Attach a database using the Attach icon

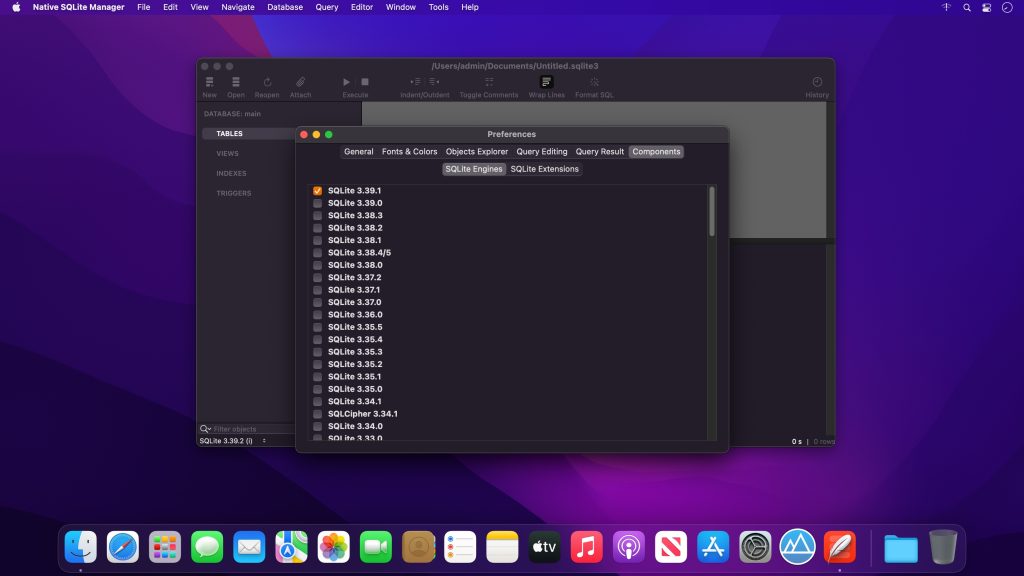(x=299, y=82)
